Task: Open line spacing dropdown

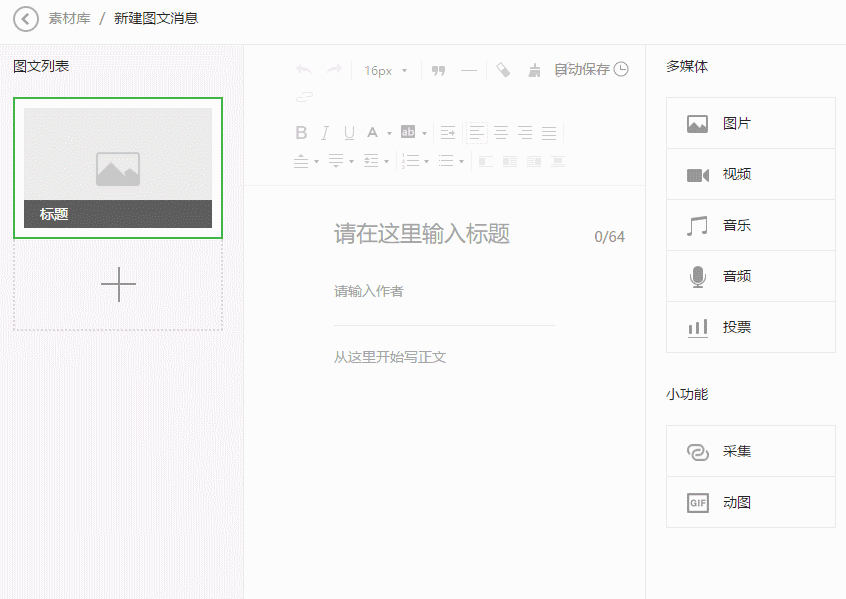Action: tap(376, 161)
